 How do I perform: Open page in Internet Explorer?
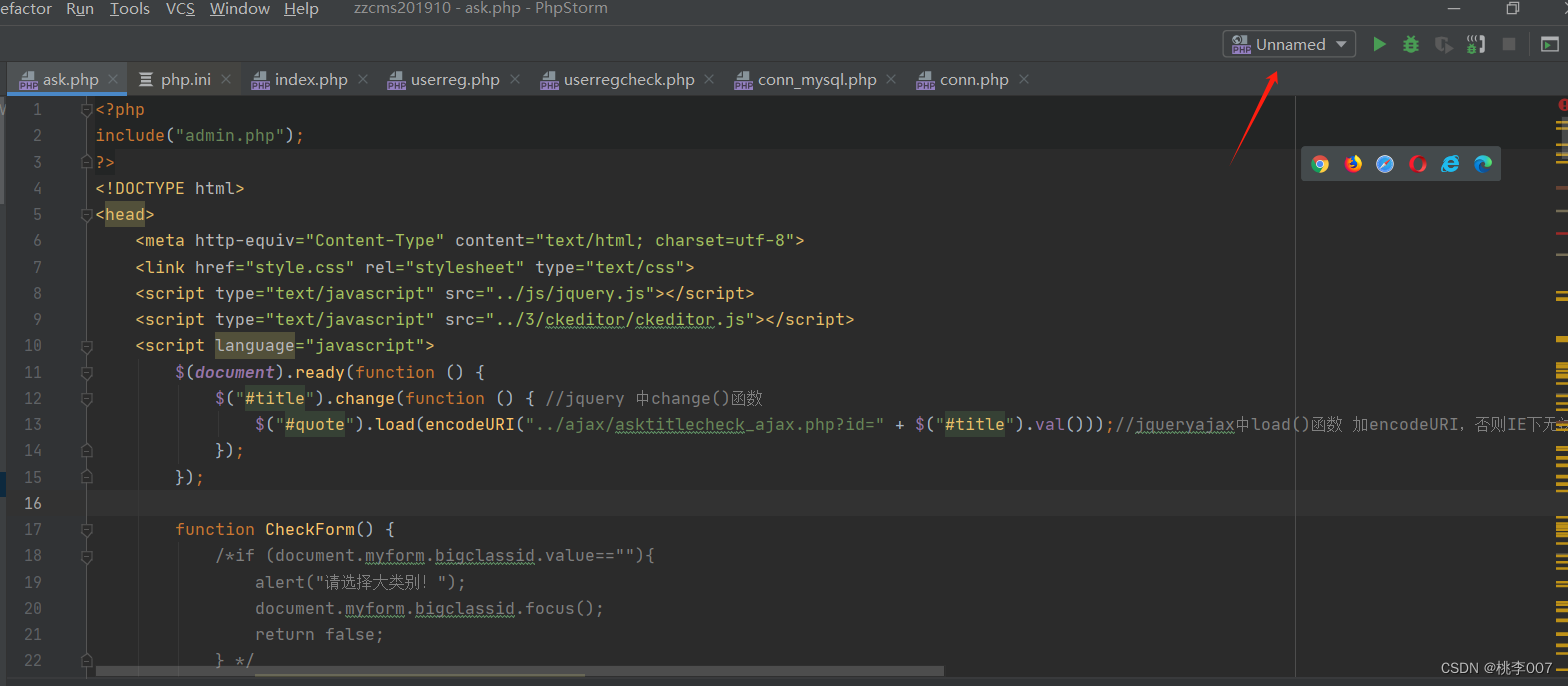click(1450, 164)
